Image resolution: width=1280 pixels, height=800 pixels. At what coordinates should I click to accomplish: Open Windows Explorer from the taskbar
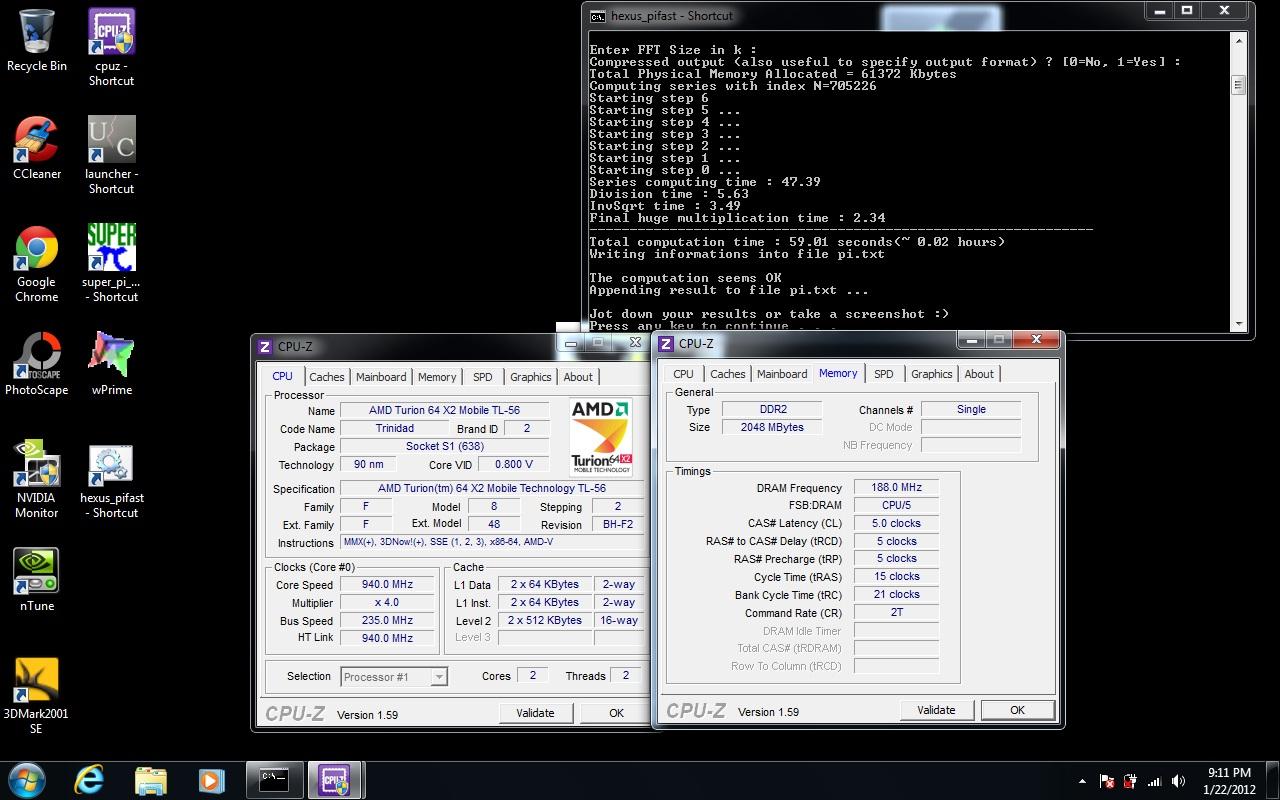point(151,780)
